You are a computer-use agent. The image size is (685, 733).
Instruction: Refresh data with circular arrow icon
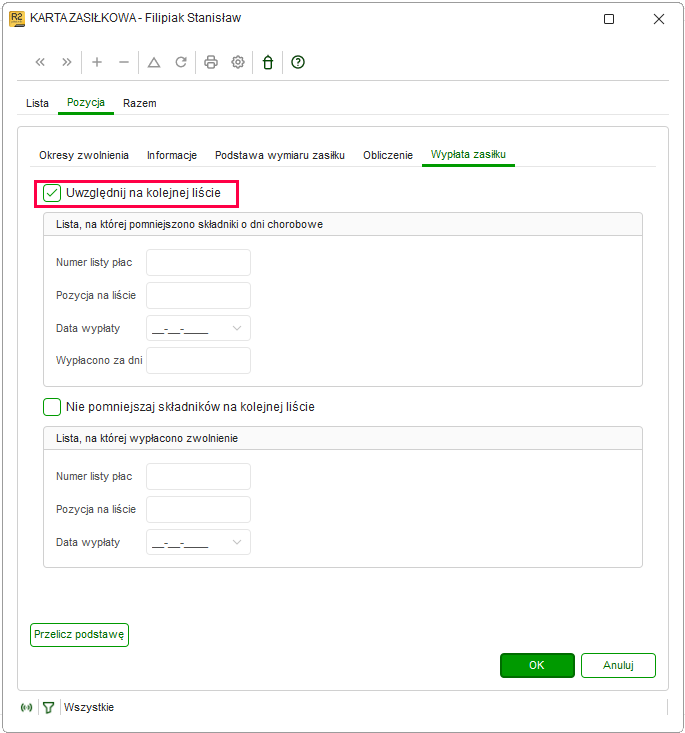(x=181, y=62)
